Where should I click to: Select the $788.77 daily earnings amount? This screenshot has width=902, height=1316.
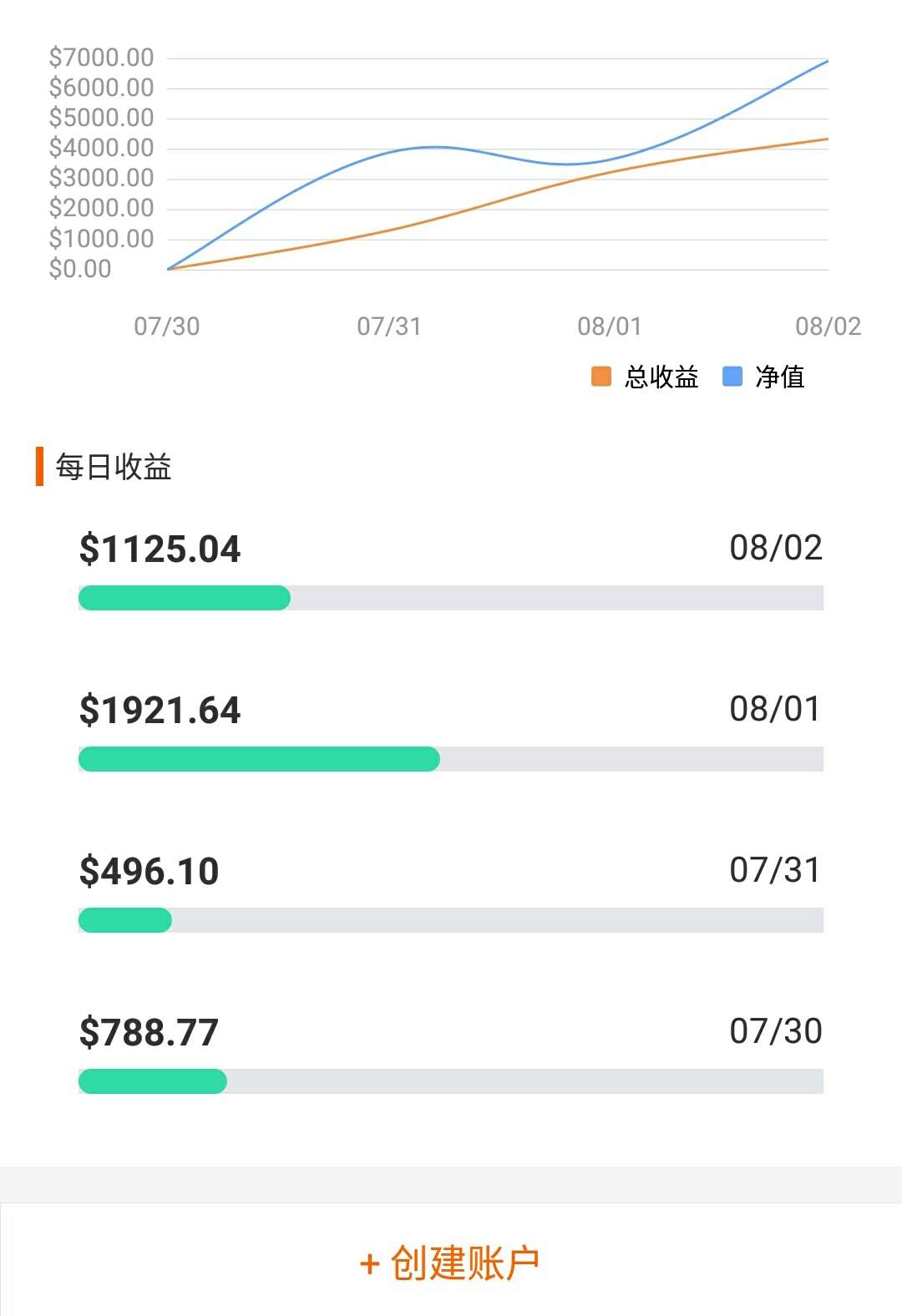point(149,1033)
